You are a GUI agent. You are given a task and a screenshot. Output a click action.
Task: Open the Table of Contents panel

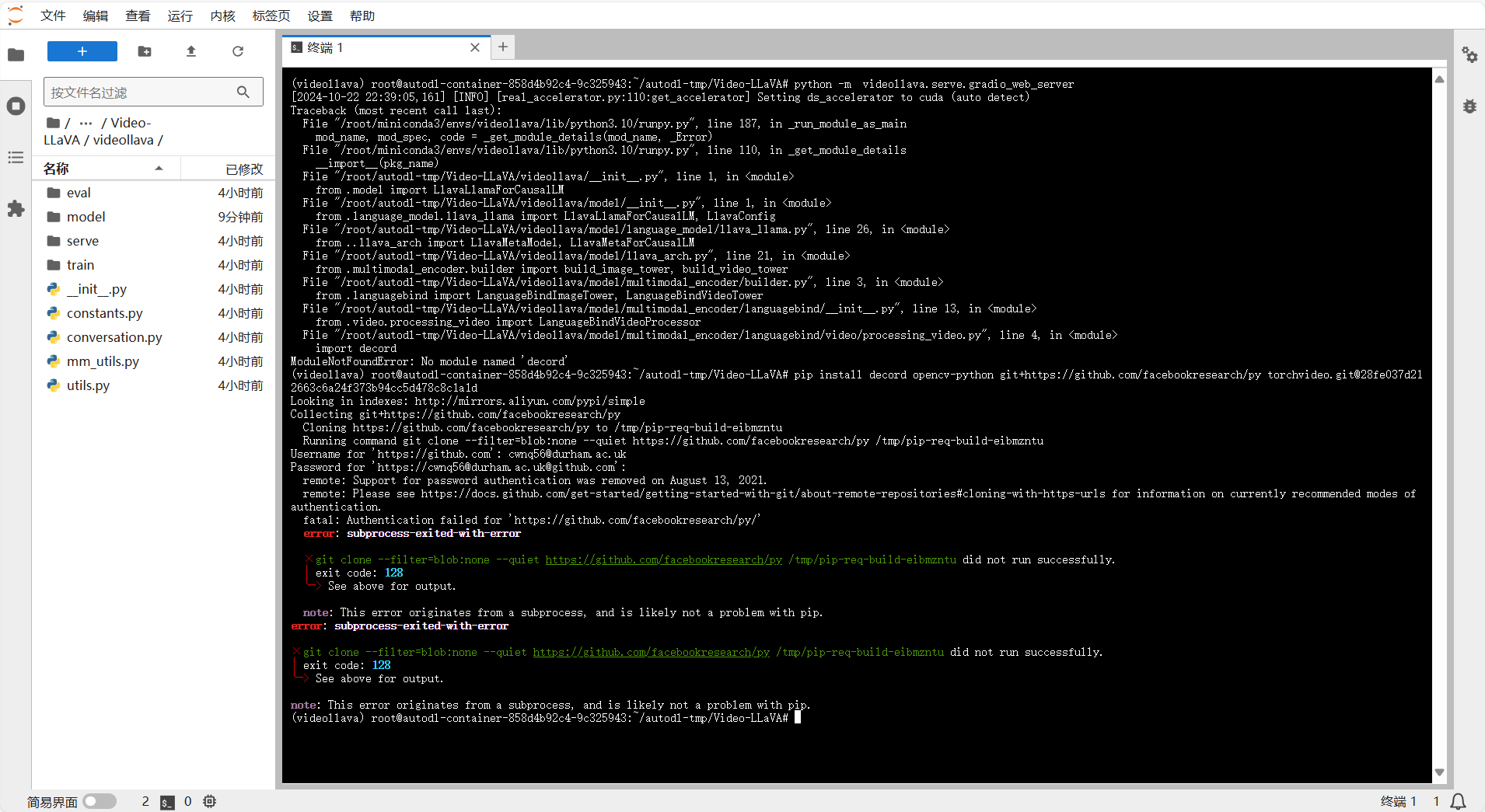click(16, 158)
